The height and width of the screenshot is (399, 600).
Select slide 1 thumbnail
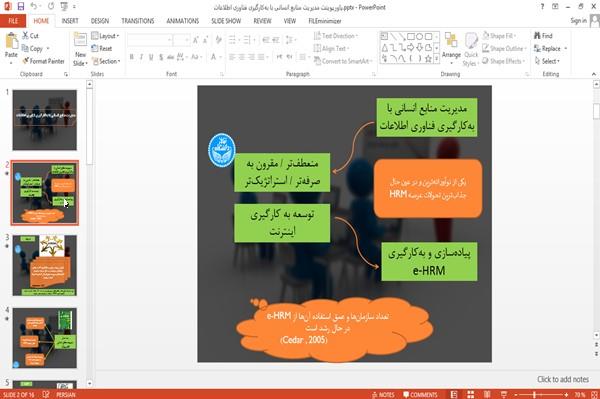tap(44, 120)
